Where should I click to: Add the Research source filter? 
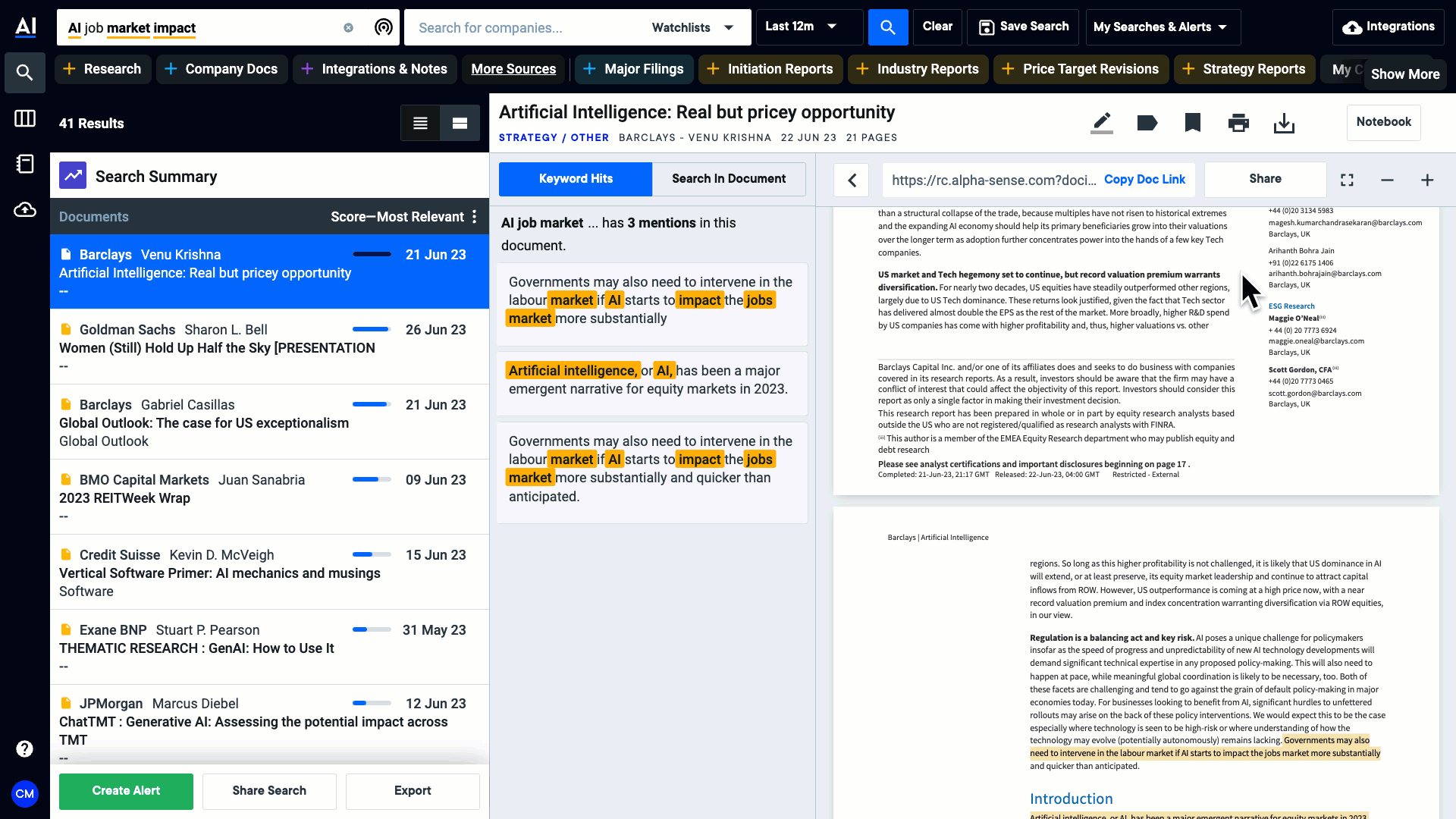(x=102, y=69)
